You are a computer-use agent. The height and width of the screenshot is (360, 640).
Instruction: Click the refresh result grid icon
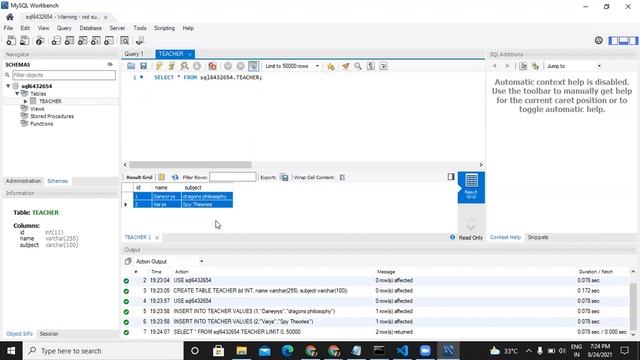tap(175, 177)
